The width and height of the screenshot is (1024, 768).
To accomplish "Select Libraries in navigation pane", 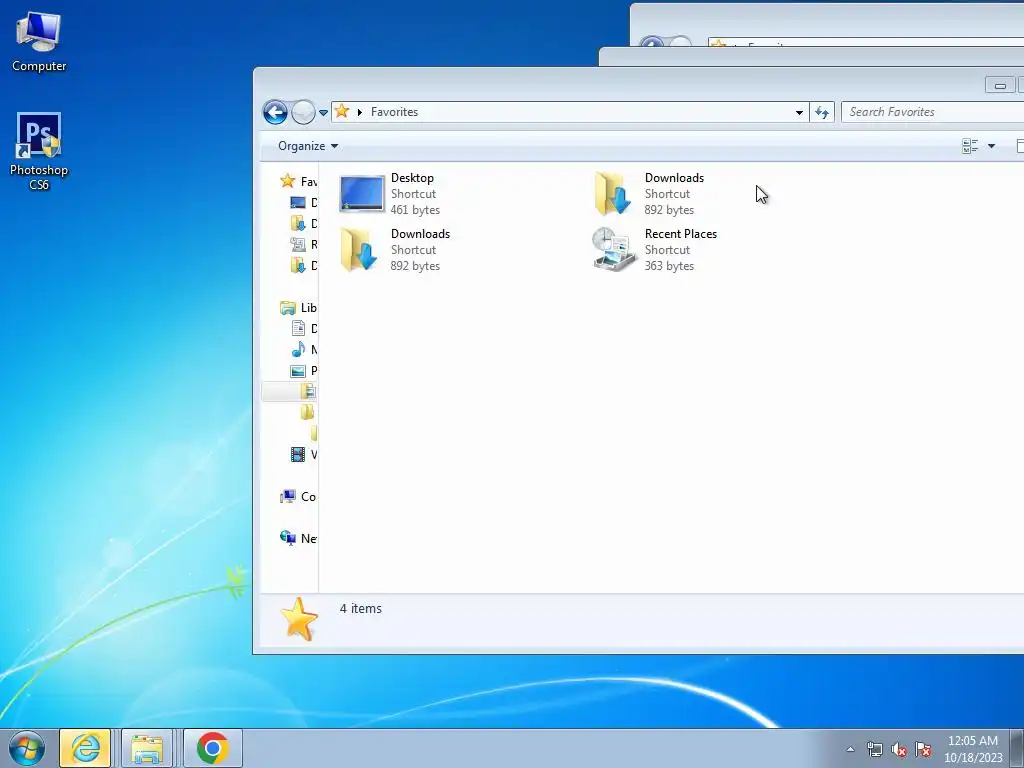I will coord(298,308).
